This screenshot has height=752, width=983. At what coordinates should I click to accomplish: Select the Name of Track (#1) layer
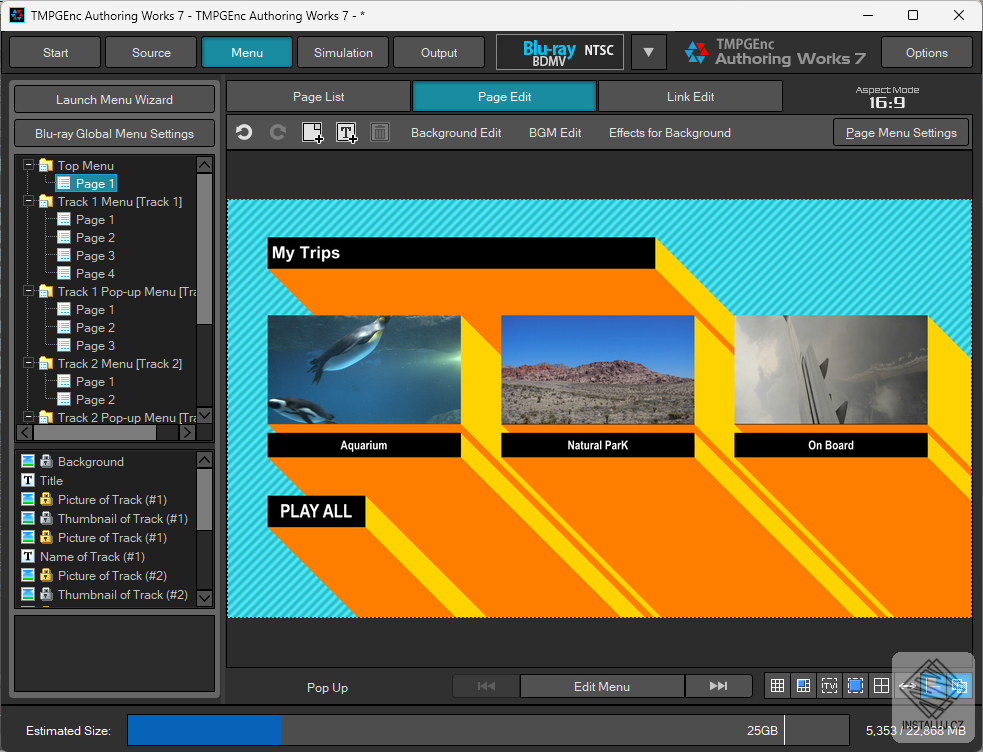point(92,556)
